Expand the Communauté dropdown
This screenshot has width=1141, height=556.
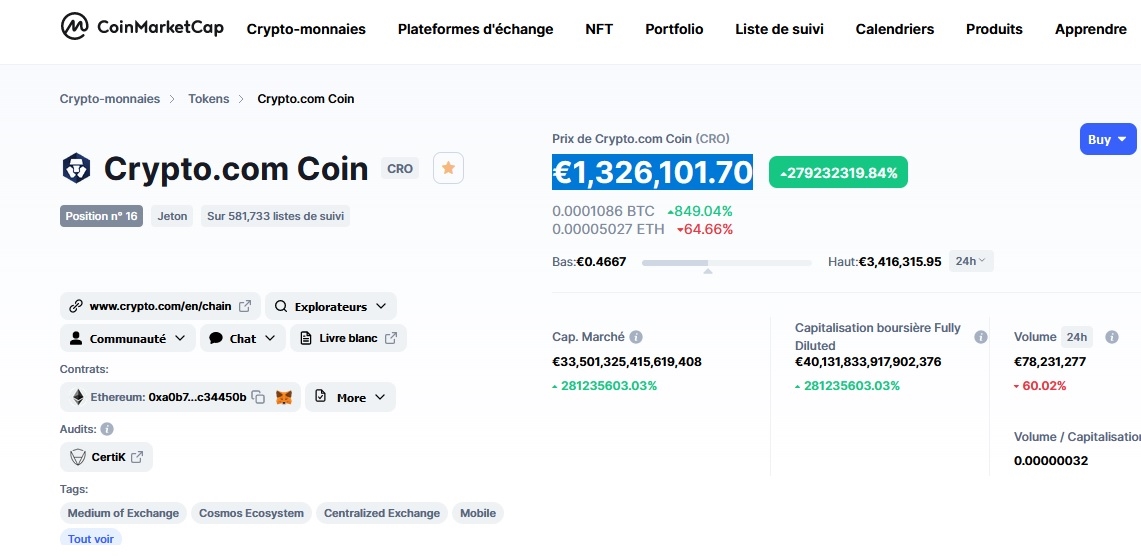click(127, 338)
